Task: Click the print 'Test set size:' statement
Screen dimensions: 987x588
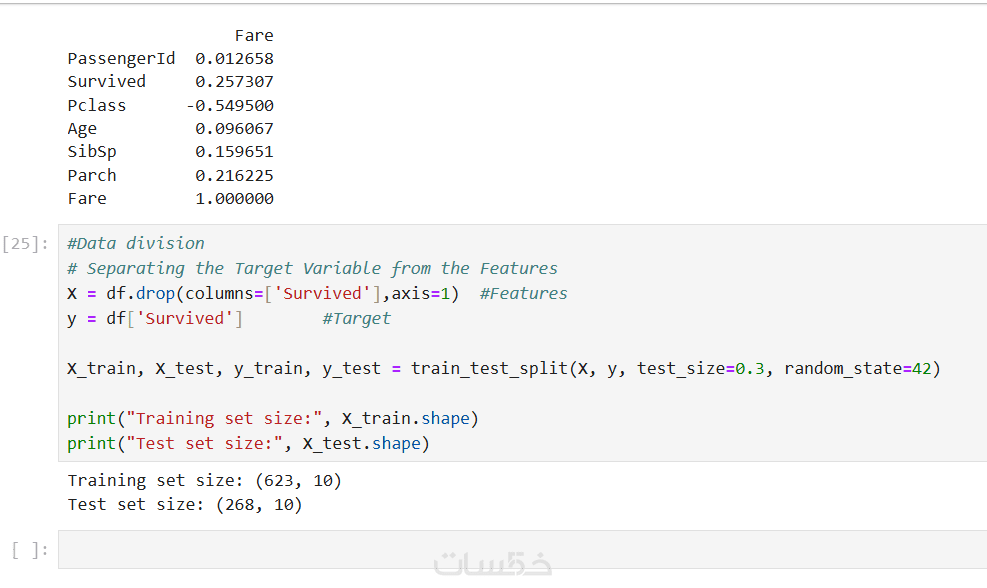Action: [248, 443]
